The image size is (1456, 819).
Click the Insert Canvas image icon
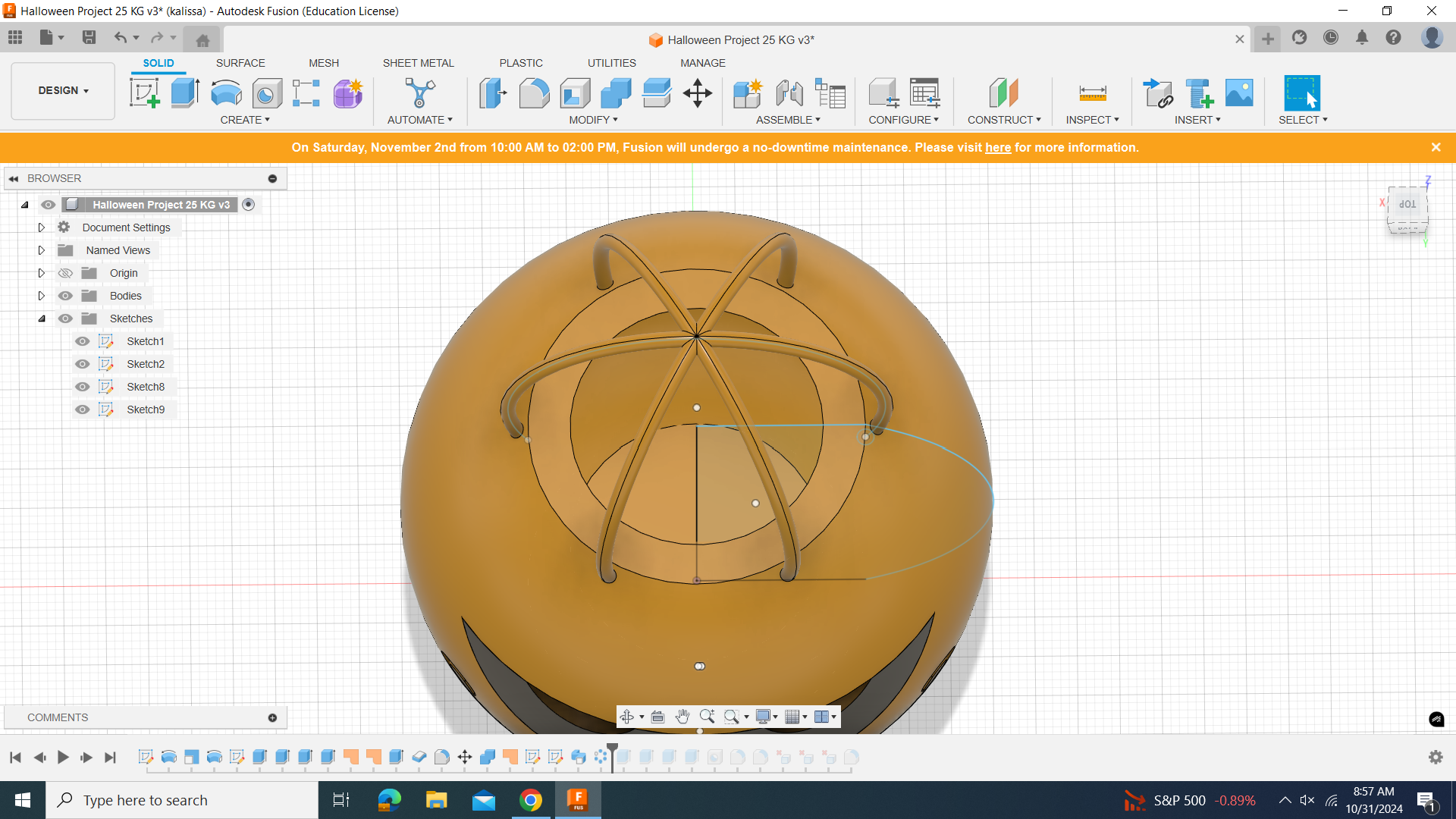point(1239,93)
